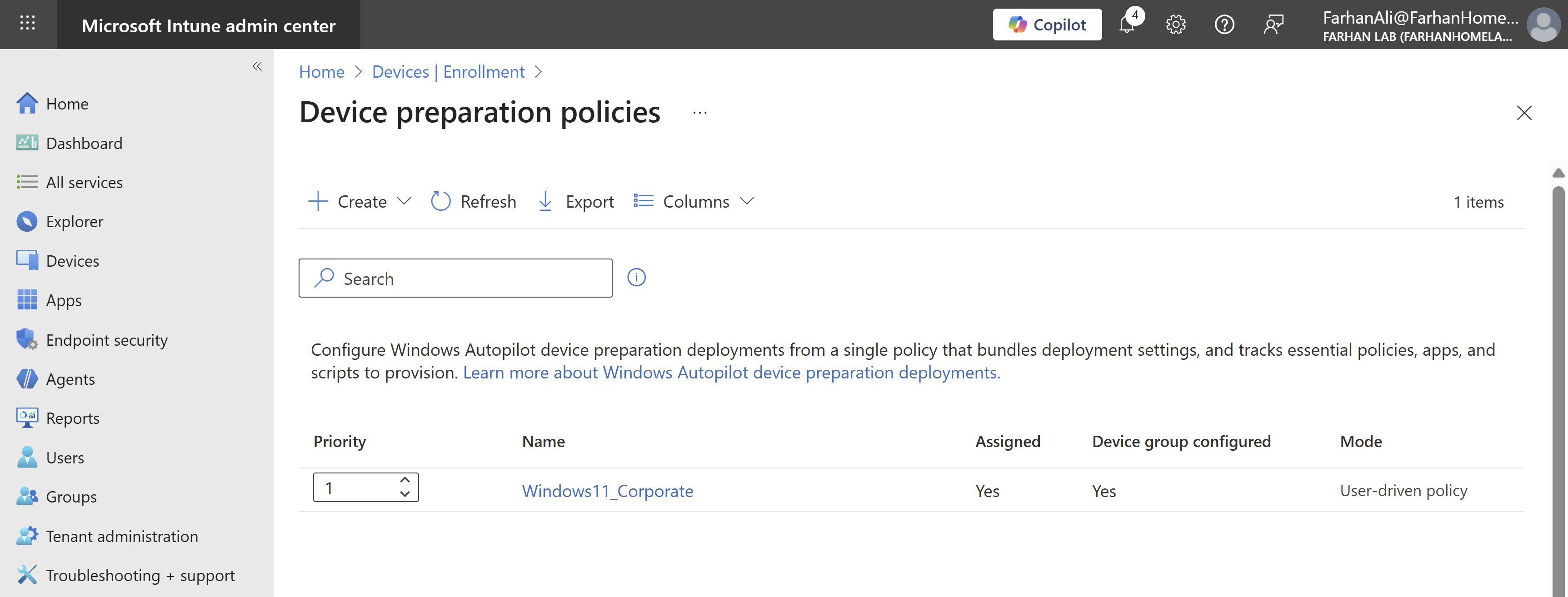Decrease priority with stepper down arrow

405,494
